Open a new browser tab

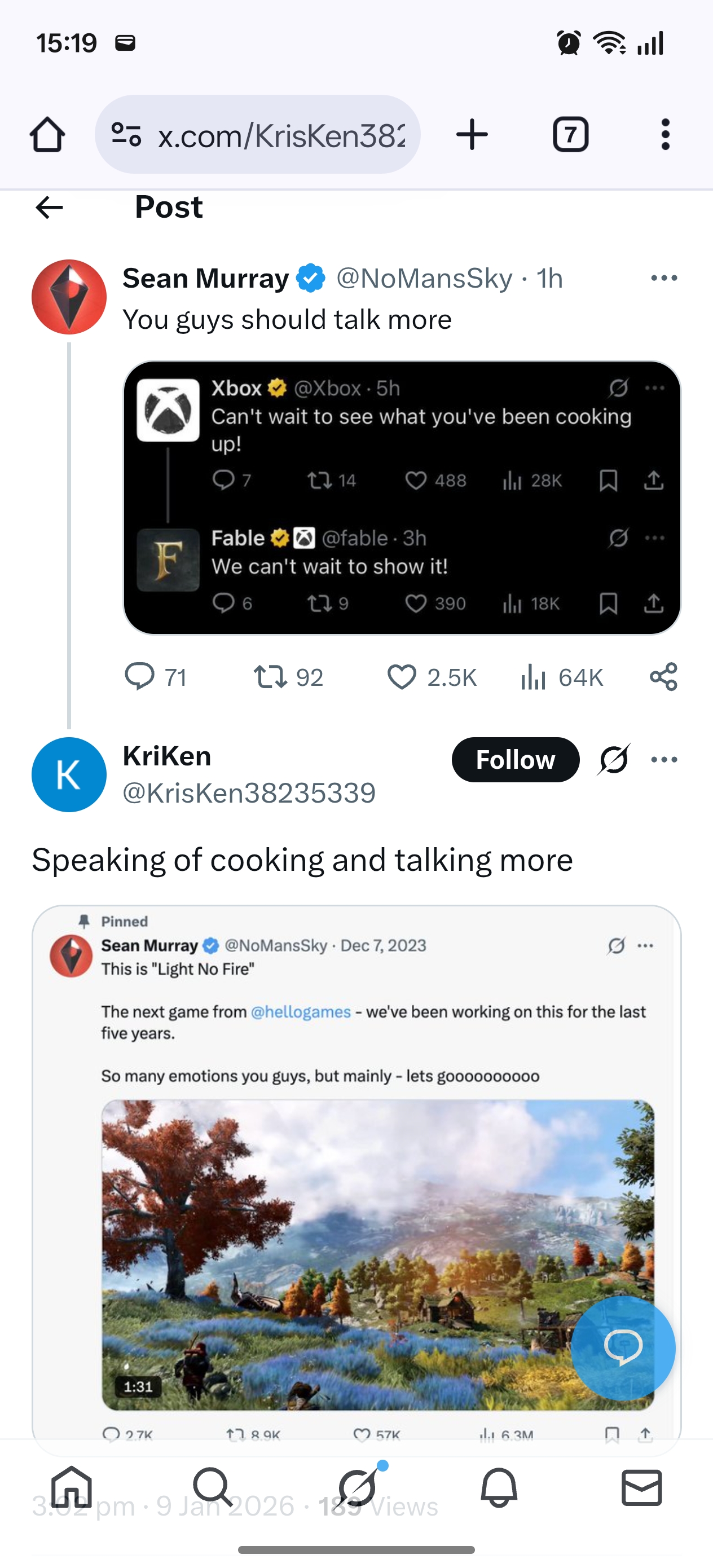tap(472, 135)
